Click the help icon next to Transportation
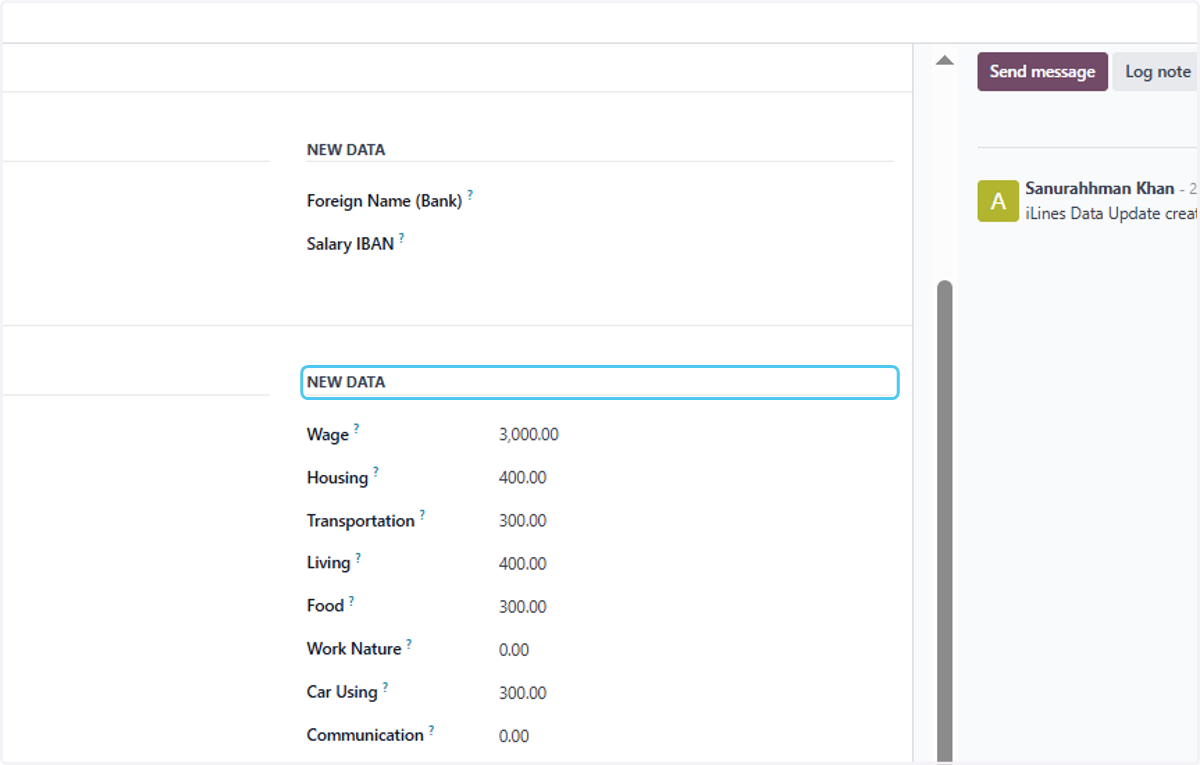The width and height of the screenshot is (1200, 765). (x=422, y=515)
